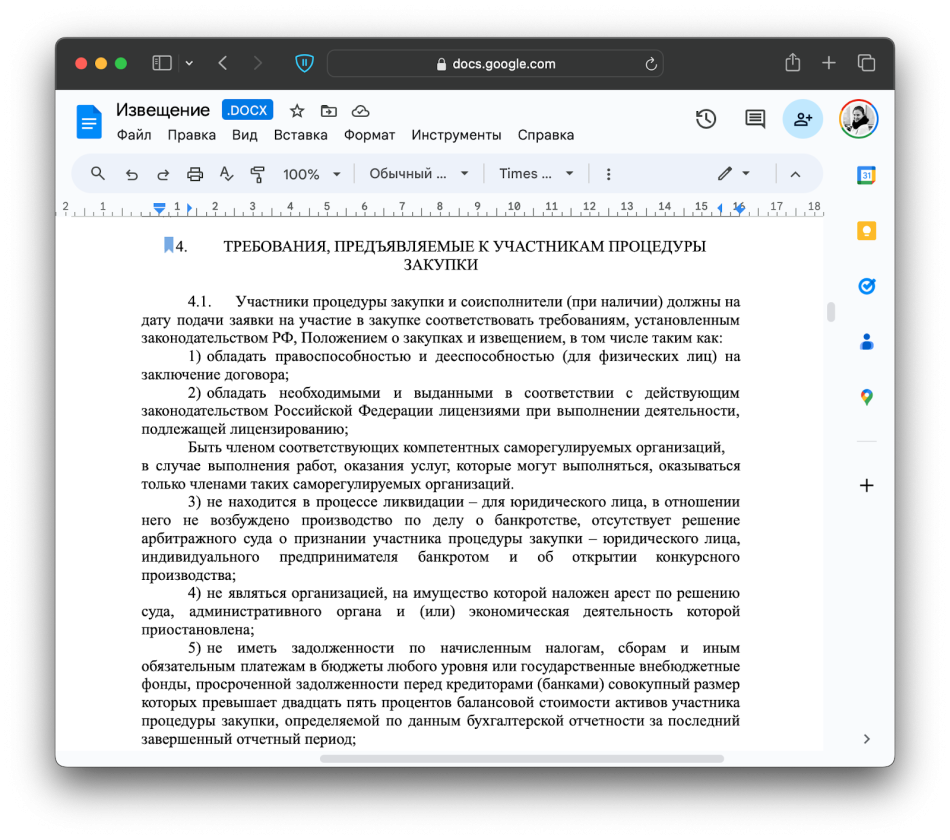Open the Times font dropdown
Viewport: 950px width, 840px height.
pos(536,174)
